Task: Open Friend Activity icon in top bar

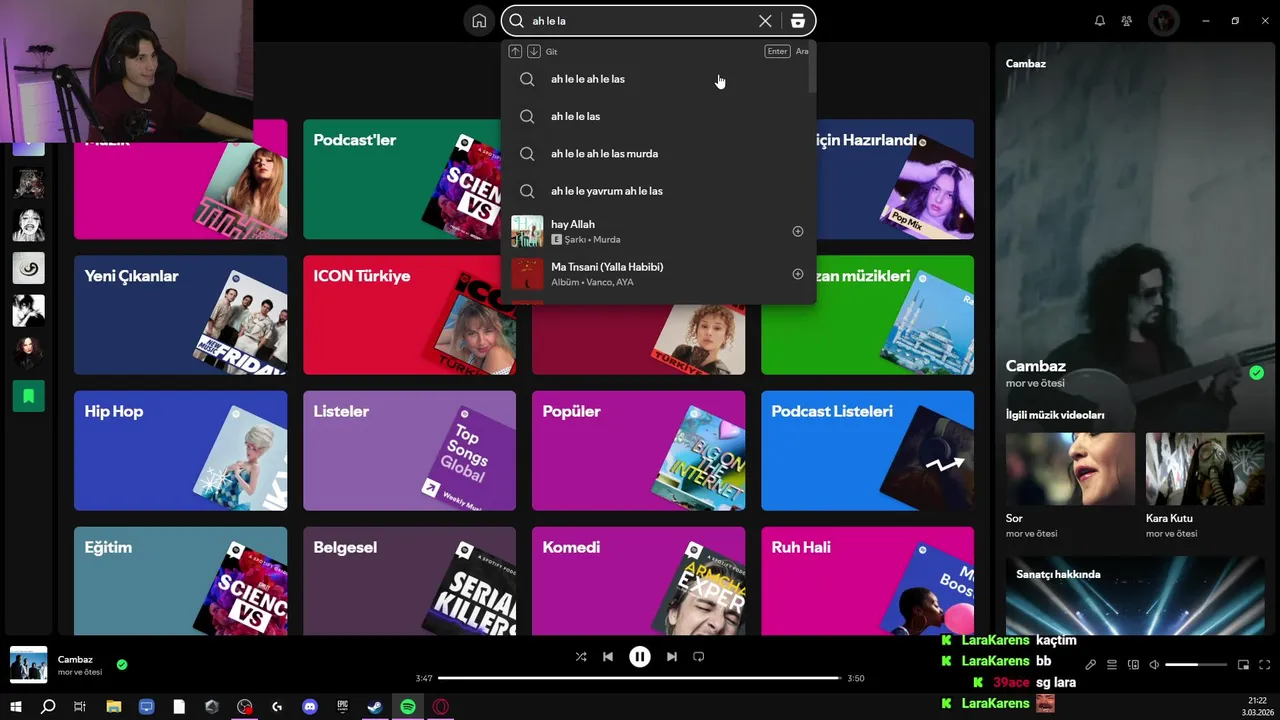Action: tap(1127, 21)
